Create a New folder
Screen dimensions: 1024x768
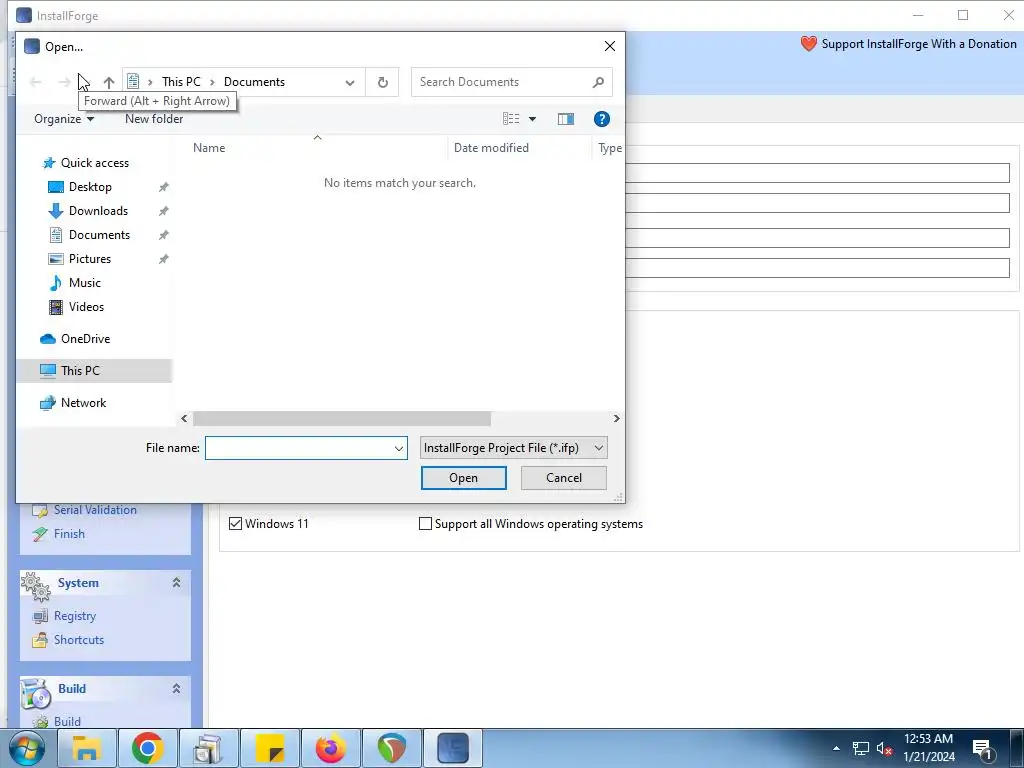154,119
